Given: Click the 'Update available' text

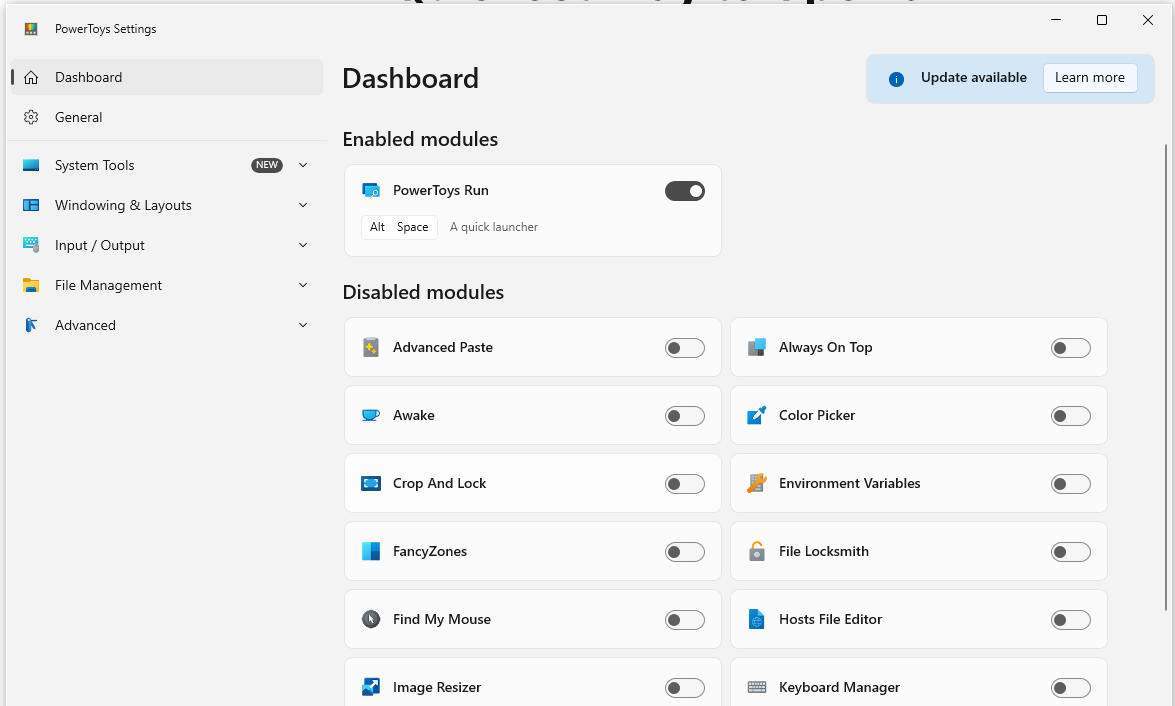Looking at the screenshot, I should (x=973, y=78).
